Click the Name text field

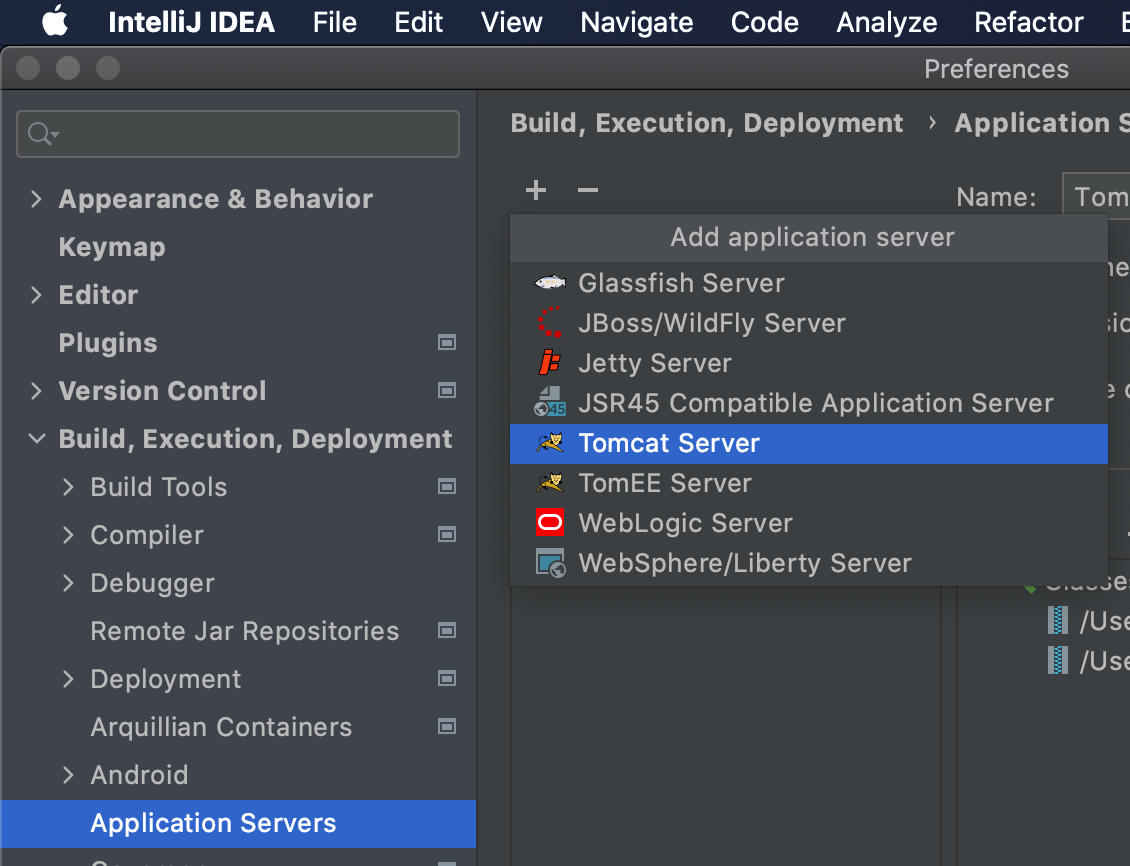click(x=1096, y=195)
